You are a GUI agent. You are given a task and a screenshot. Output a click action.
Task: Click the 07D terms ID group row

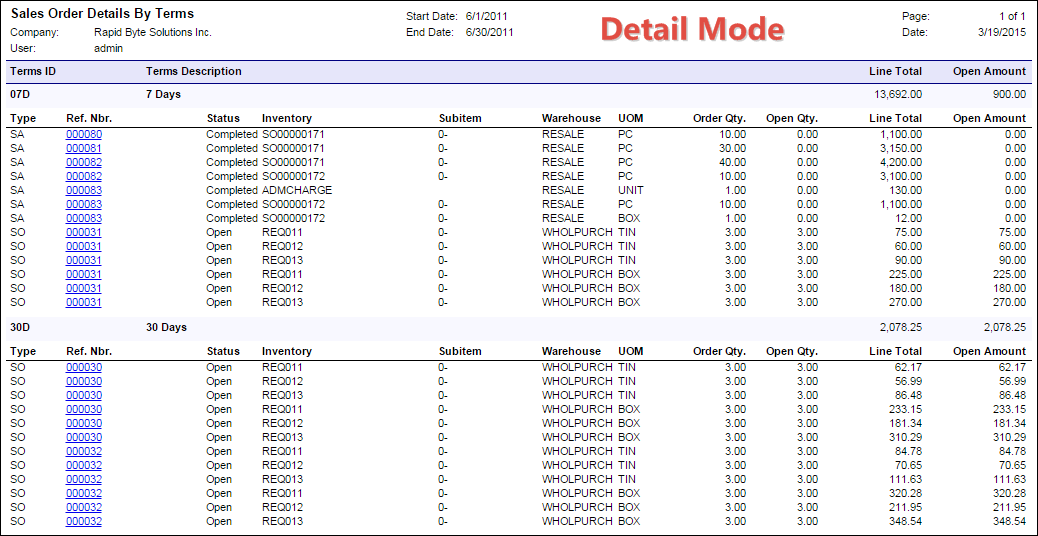(22, 94)
